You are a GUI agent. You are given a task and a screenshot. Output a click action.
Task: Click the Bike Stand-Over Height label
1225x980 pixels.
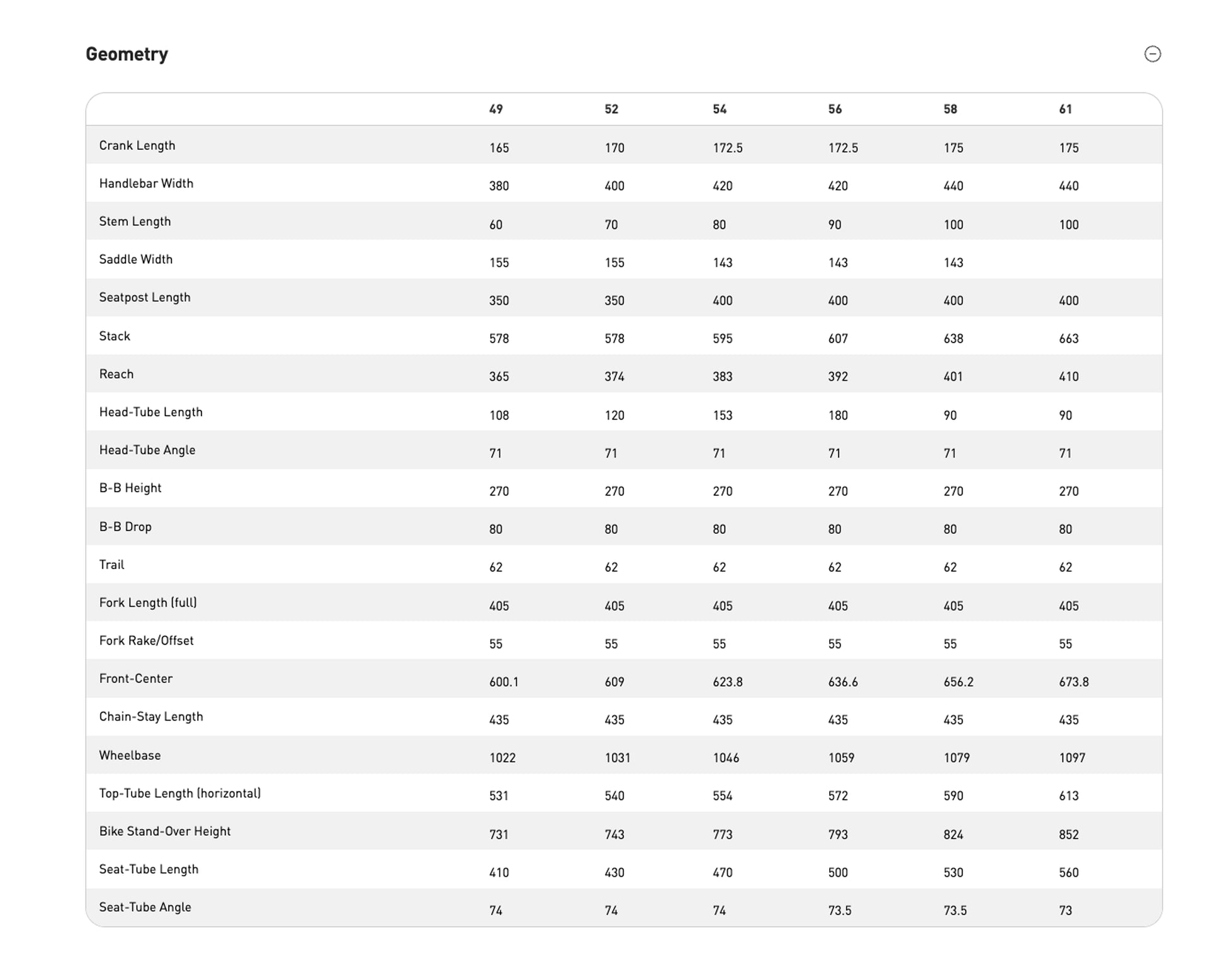tap(165, 831)
